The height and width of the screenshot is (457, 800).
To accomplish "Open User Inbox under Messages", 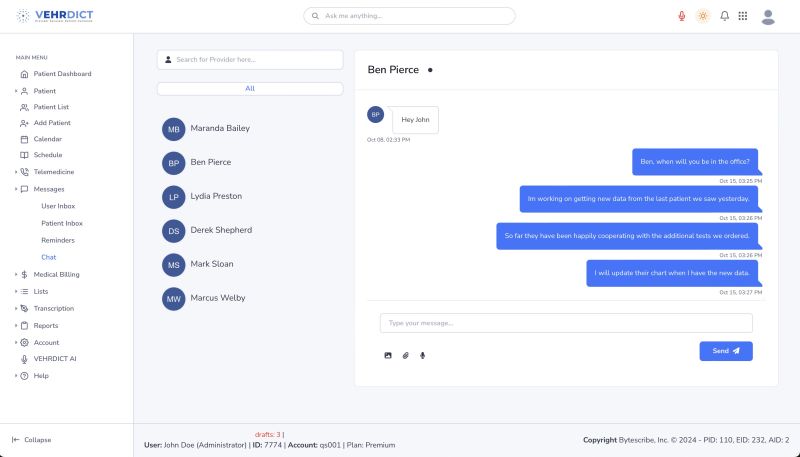I will pos(58,206).
